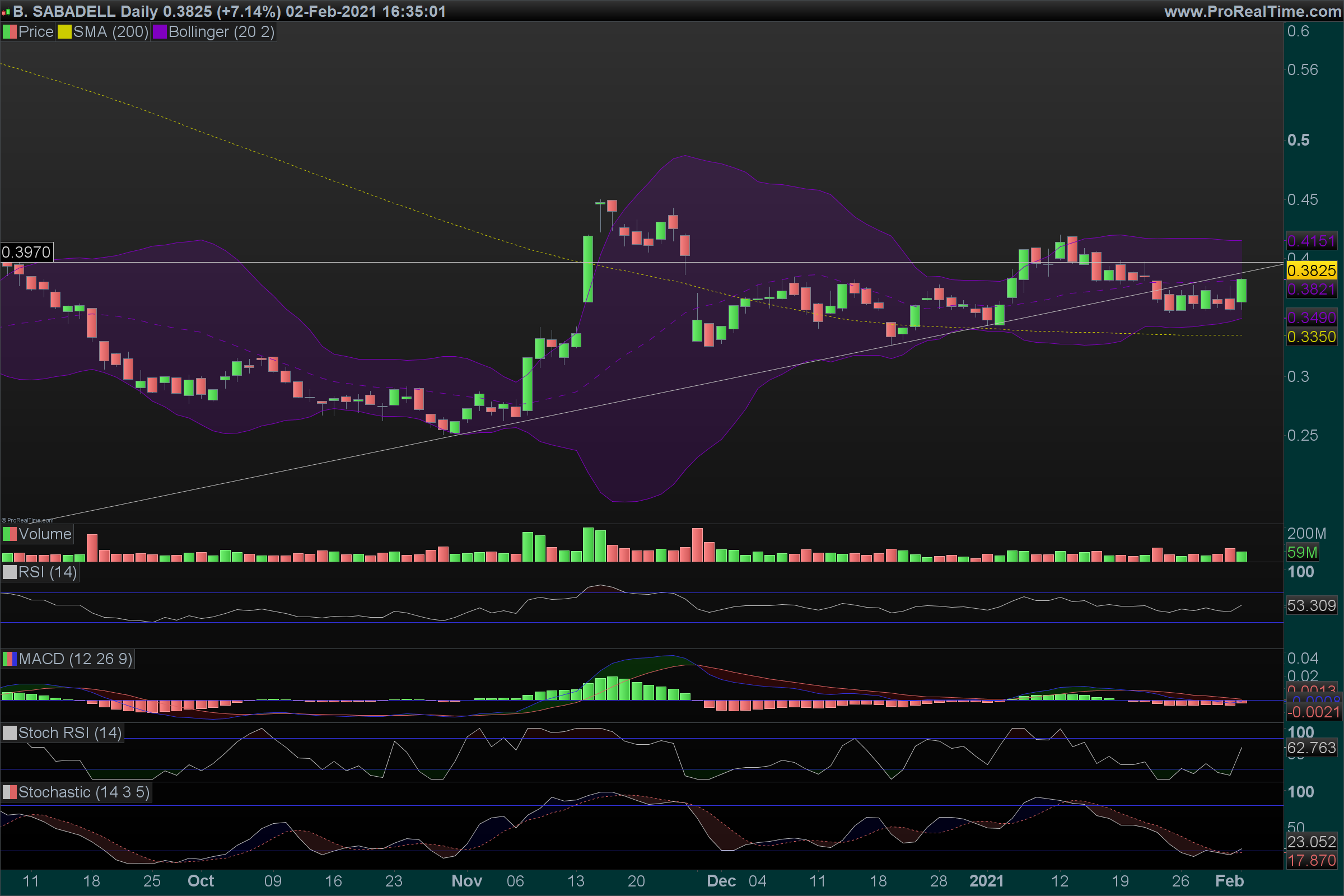
Task: Click the 0.3350 SMA value label
Action: coord(1312,337)
